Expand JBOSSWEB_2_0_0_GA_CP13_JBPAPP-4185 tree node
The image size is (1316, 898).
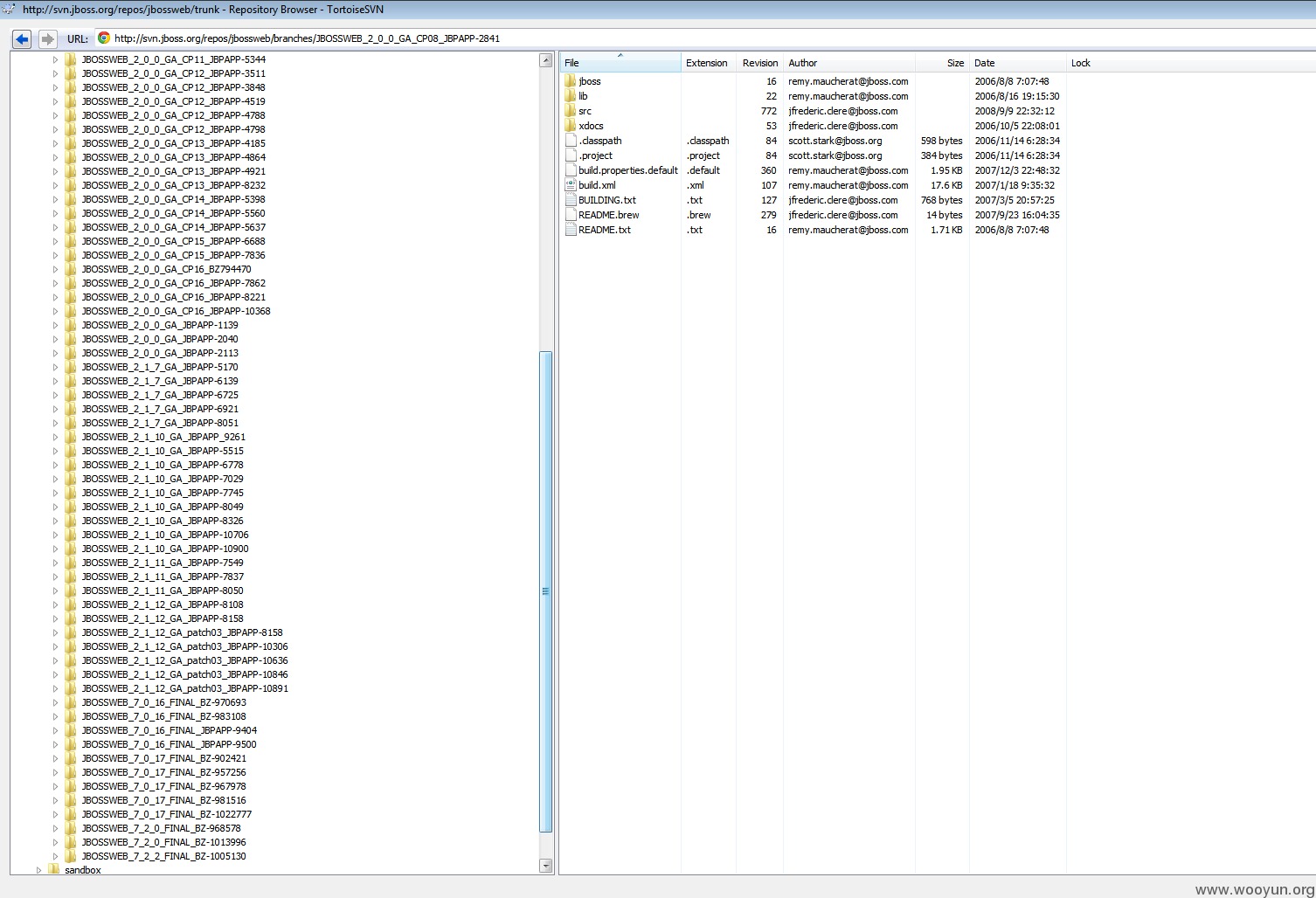click(55, 143)
